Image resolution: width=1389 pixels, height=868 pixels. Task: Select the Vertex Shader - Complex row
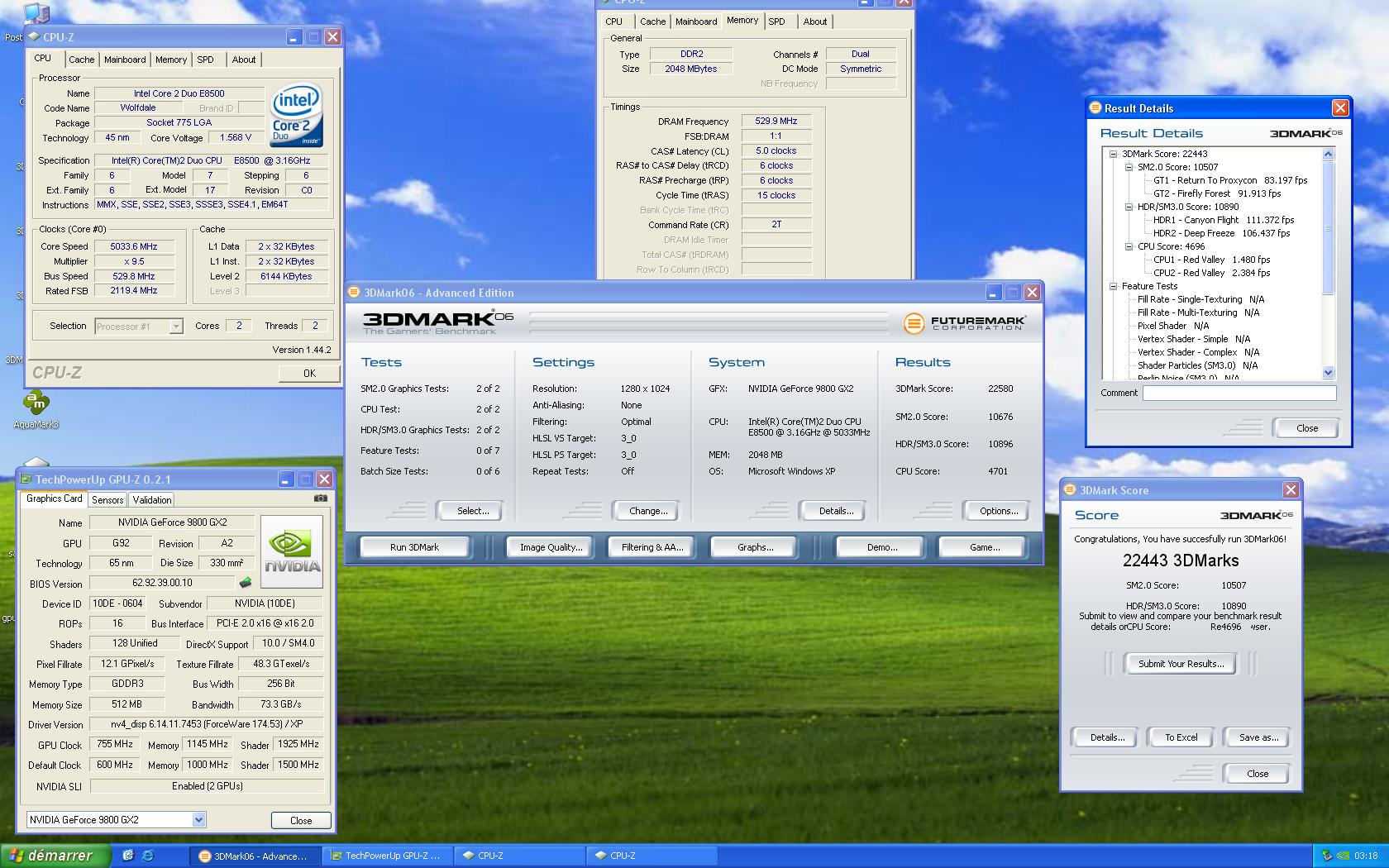[x=1198, y=352]
